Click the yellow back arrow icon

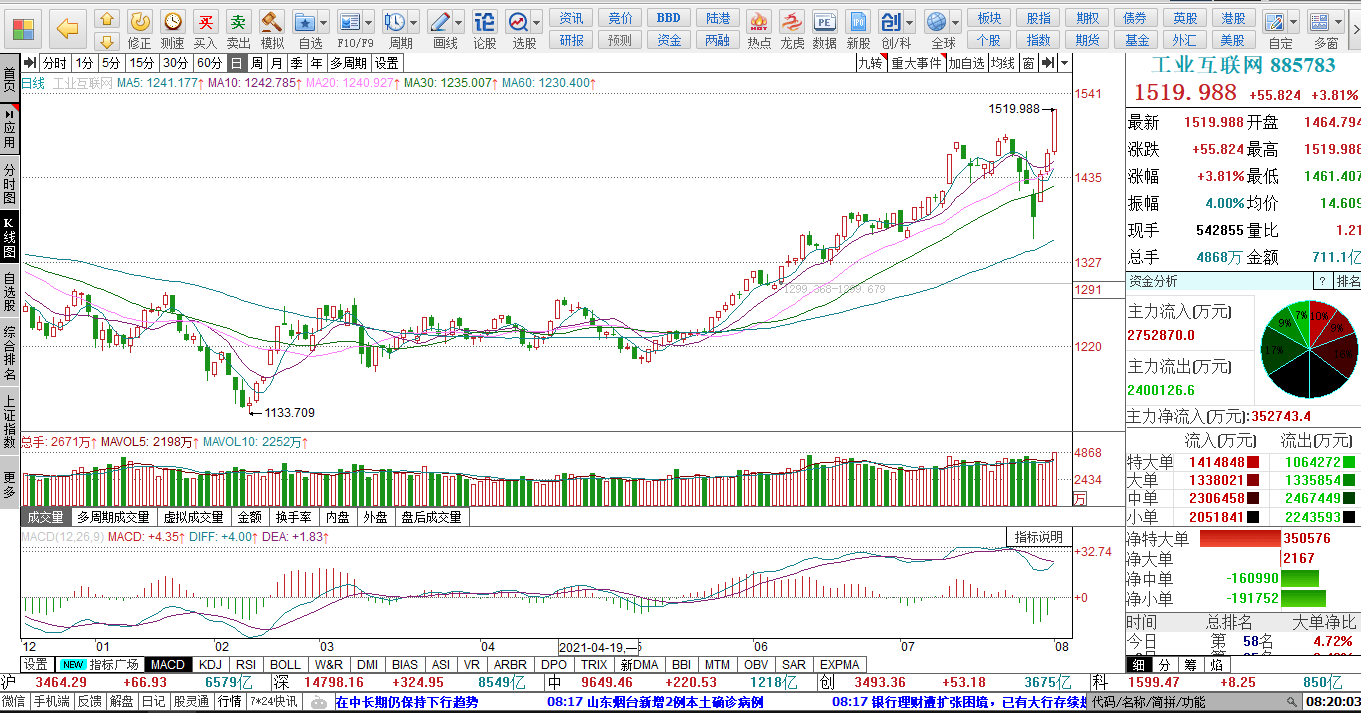pos(68,27)
